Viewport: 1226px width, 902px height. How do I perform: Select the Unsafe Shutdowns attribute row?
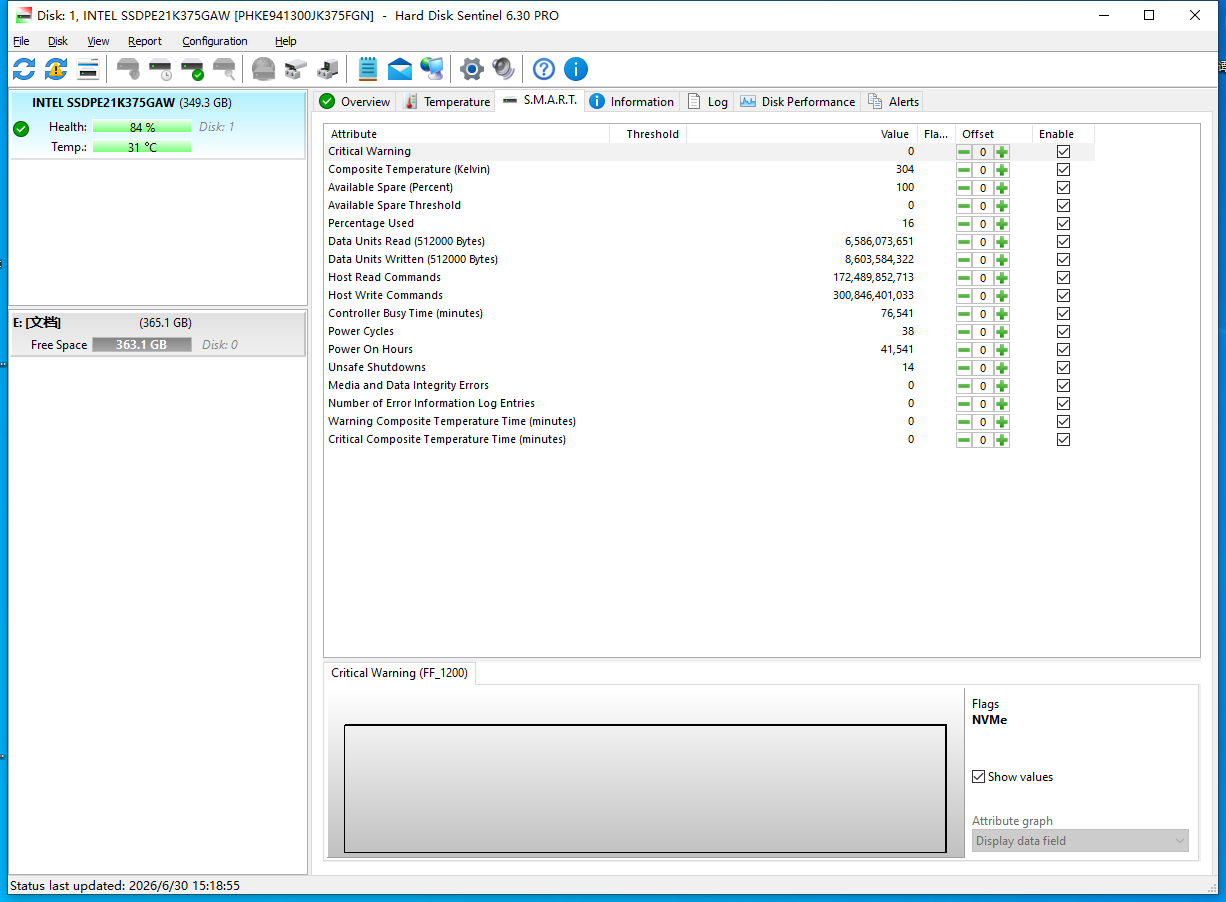pyautogui.click(x=710, y=368)
